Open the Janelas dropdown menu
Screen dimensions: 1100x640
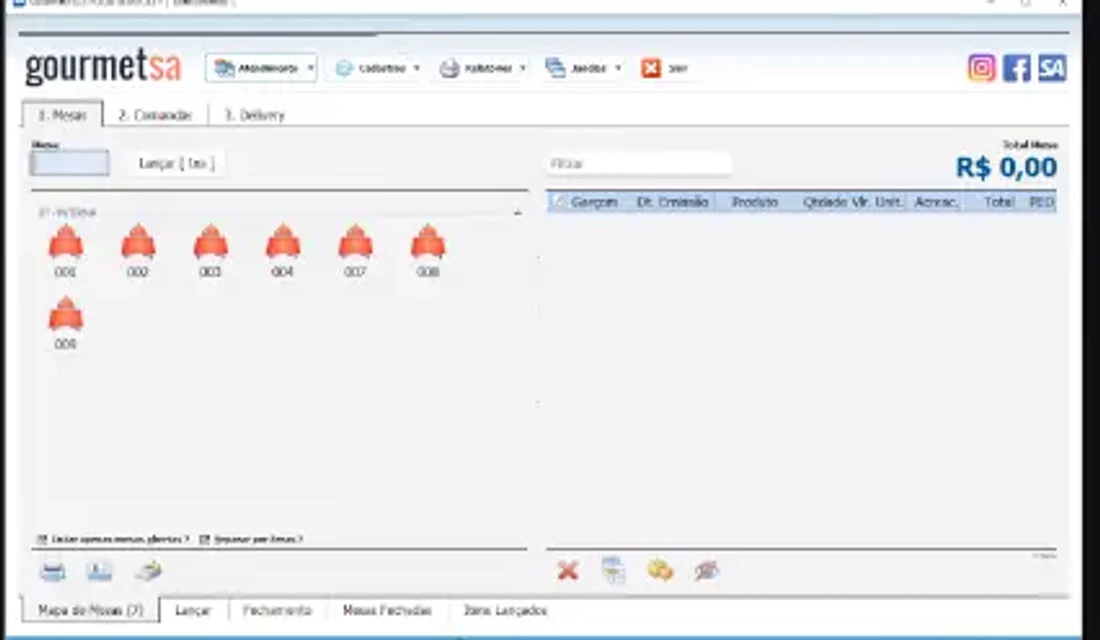[x=583, y=68]
